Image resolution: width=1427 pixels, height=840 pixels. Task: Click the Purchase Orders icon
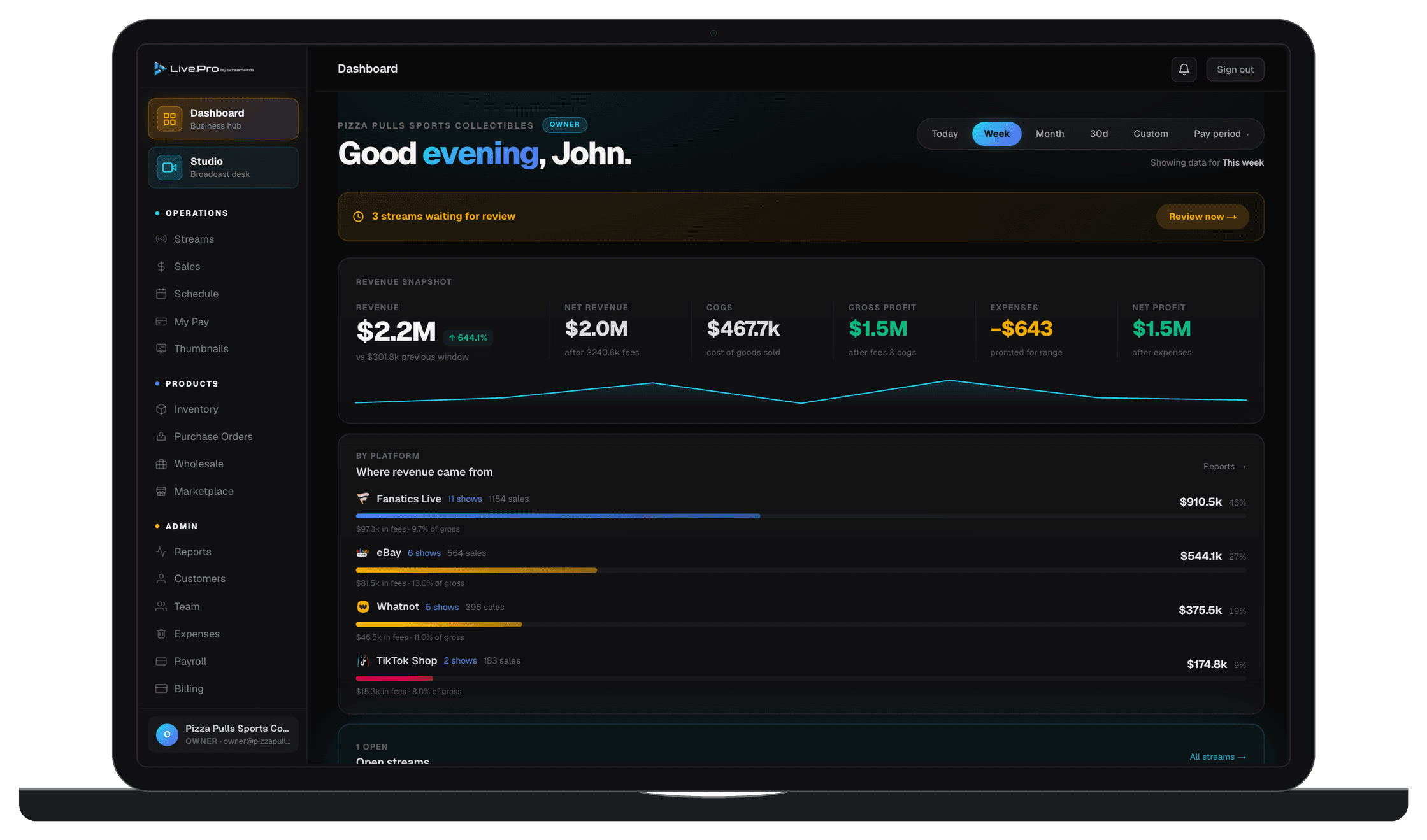click(161, 436)
